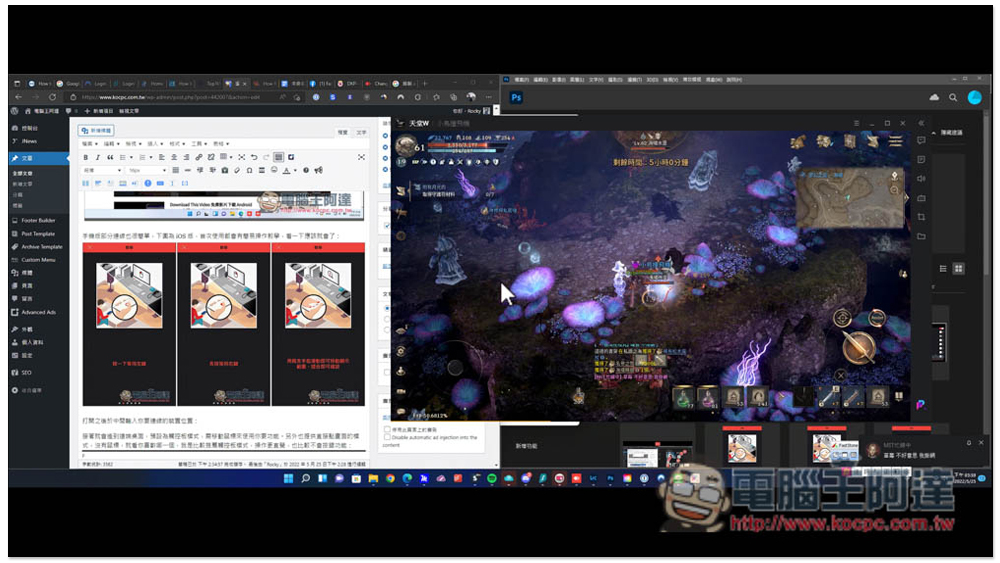This screenshot has height=563, width=1000.
Task: Click the insert link chain icon
Action: point(199,157)
